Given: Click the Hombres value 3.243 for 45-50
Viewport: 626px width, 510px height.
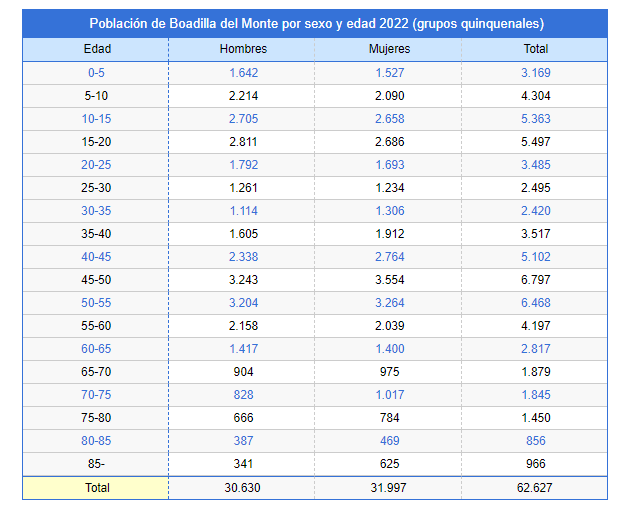Looking at the screenshot, I should pos(243,280).
